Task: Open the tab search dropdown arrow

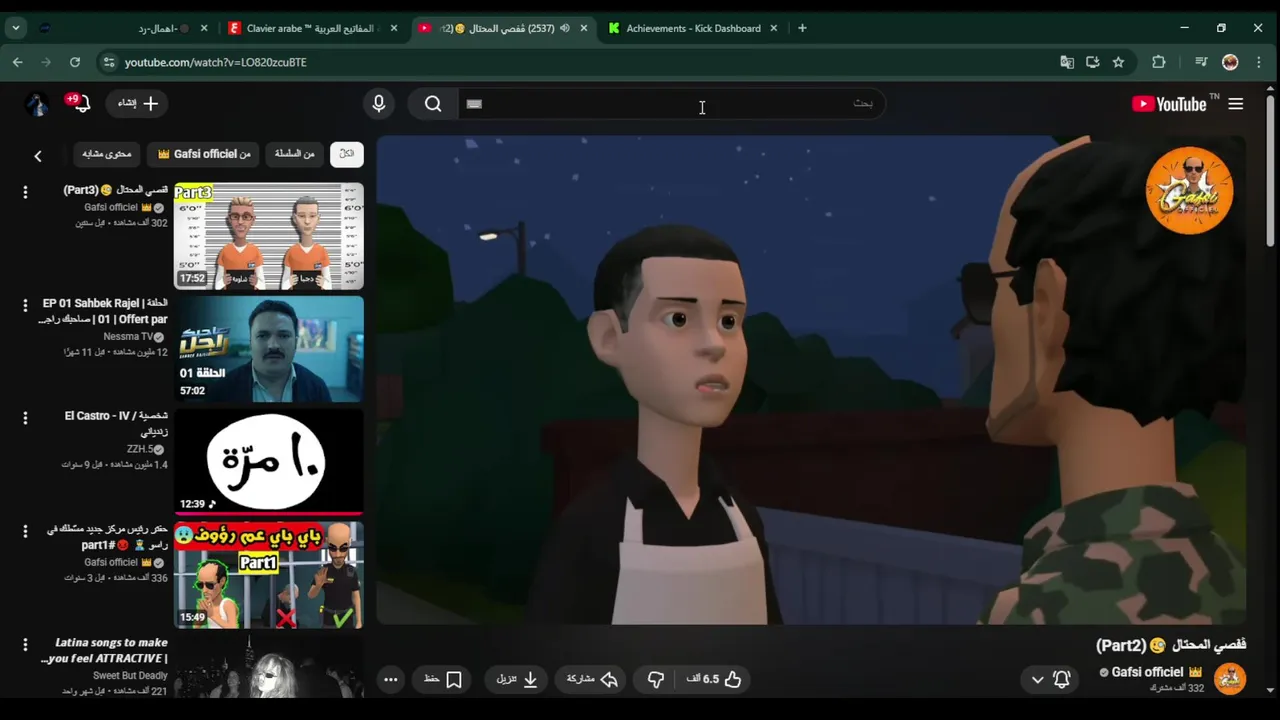Action: point(16,28)
